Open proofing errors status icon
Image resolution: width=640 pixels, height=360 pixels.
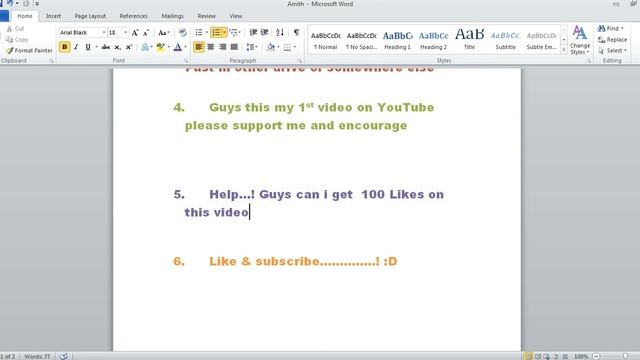point(64,356)
